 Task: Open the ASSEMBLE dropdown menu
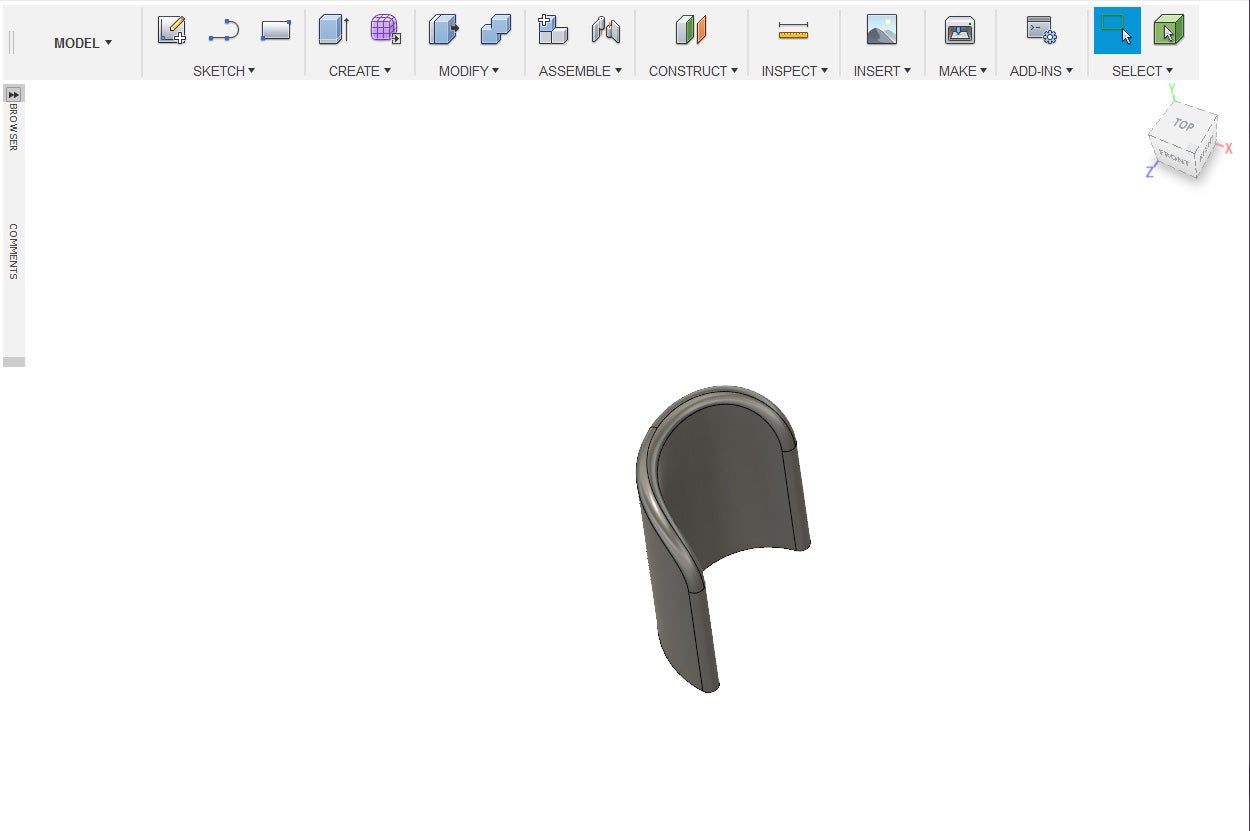(x=580, y=71)
